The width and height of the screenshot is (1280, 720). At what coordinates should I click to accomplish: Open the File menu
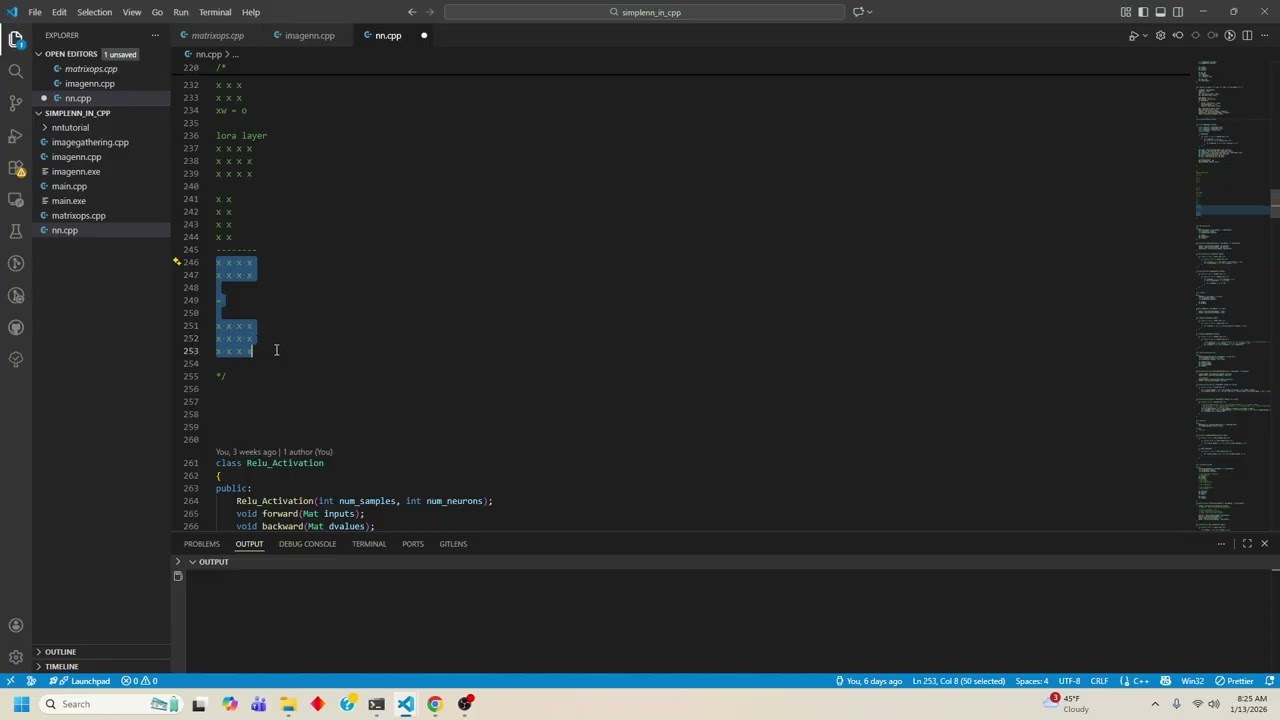click(x=35, y=12)
